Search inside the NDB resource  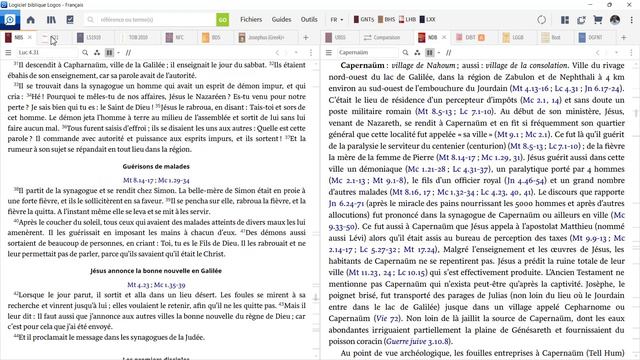pyautogui.click(x=405, y=53)
